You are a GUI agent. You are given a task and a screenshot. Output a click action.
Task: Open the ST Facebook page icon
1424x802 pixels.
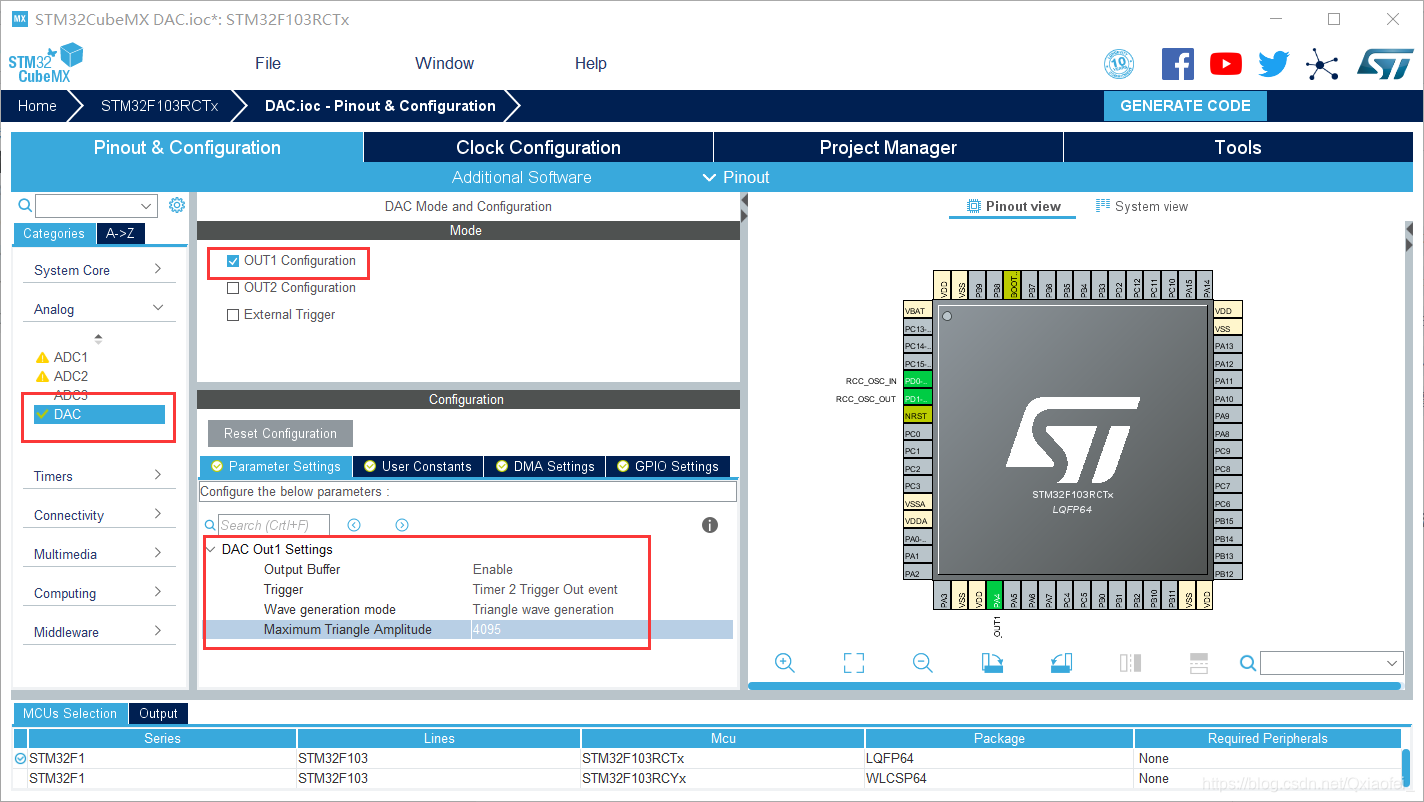click(x=1177, y=64)
